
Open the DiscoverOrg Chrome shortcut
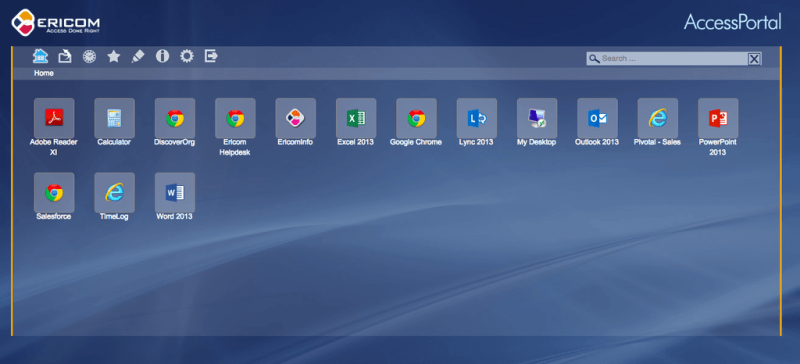click(175, 118)
